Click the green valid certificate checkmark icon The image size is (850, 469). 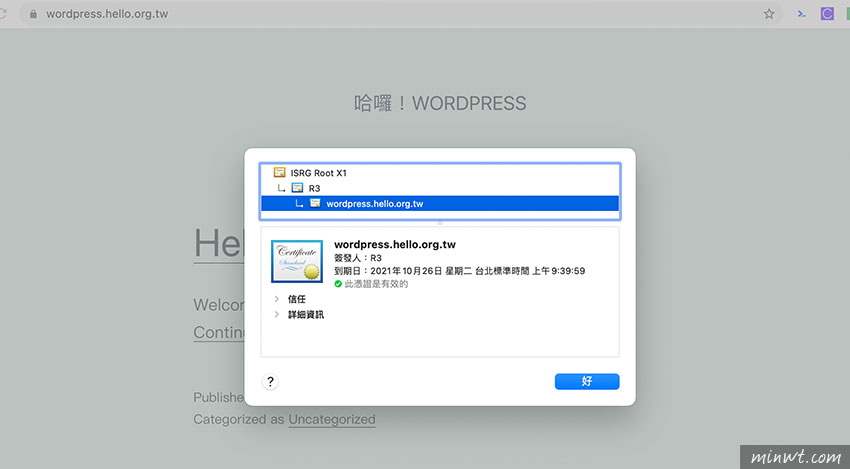pos(338,284)
